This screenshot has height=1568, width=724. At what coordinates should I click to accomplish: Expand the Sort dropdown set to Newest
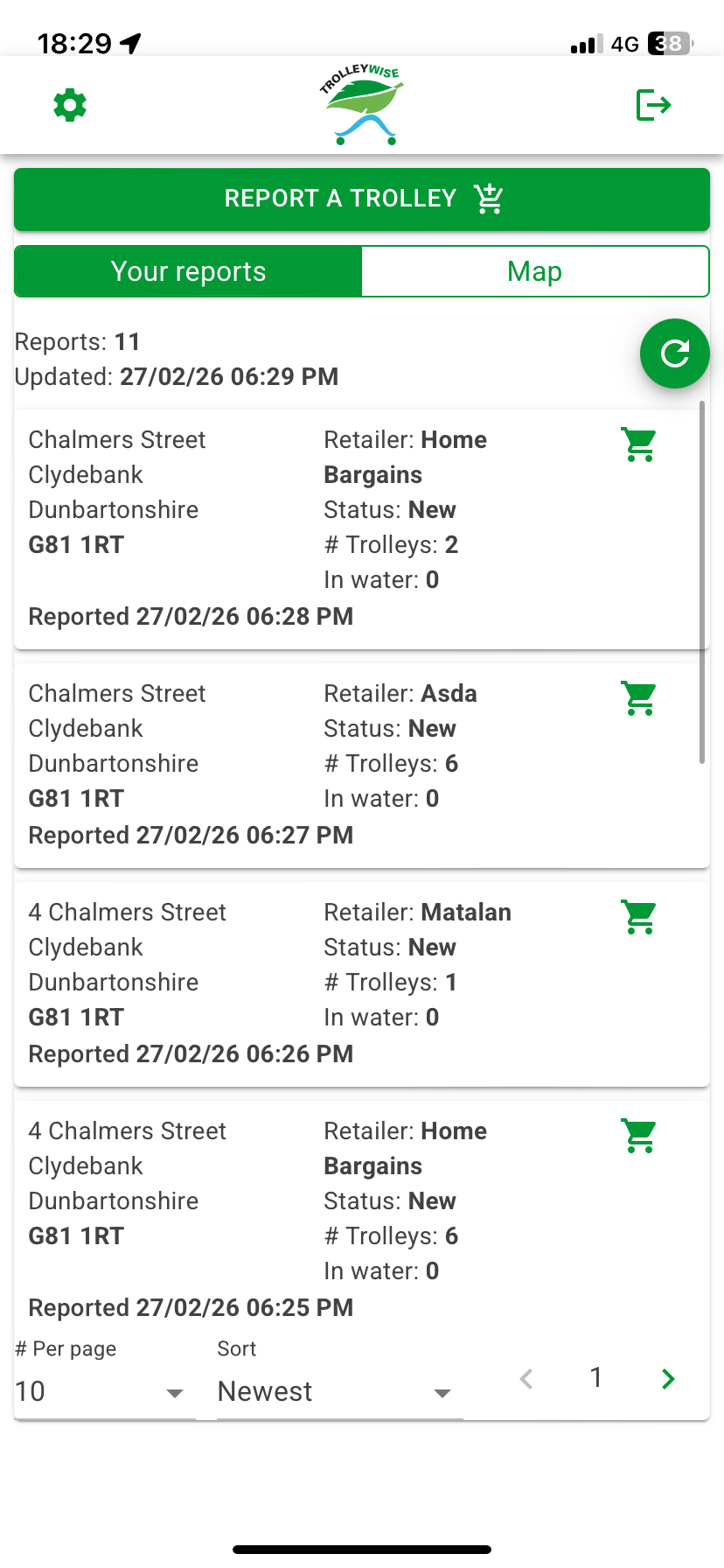337,1391
